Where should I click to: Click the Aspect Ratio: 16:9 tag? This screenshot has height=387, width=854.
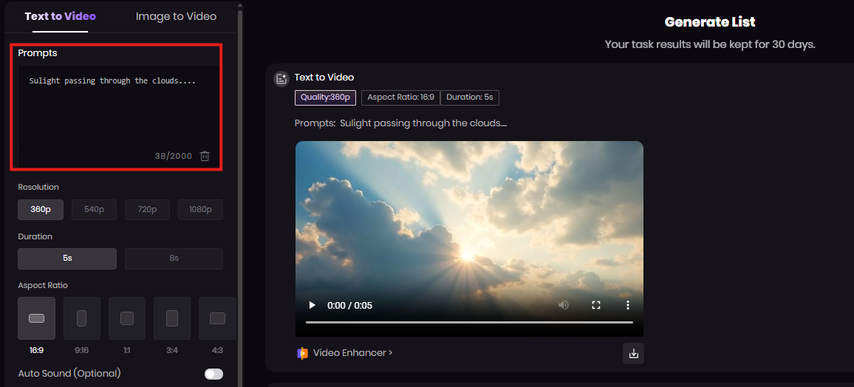400,97
